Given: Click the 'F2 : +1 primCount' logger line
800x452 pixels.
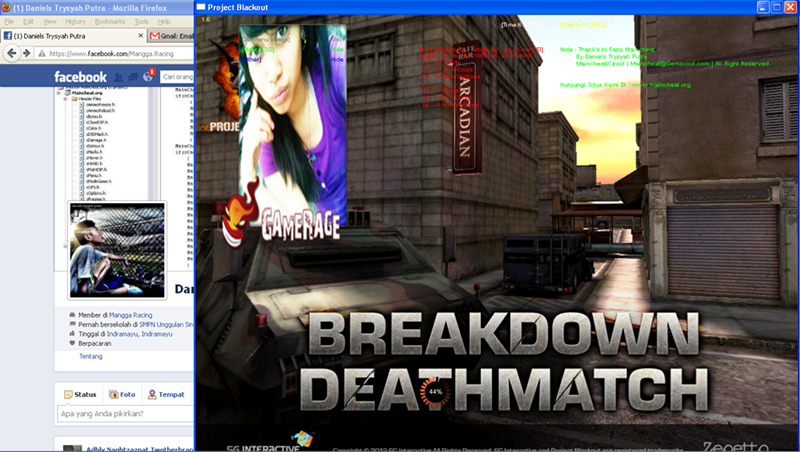Looking at the screenshot, I should coord(447,69).
